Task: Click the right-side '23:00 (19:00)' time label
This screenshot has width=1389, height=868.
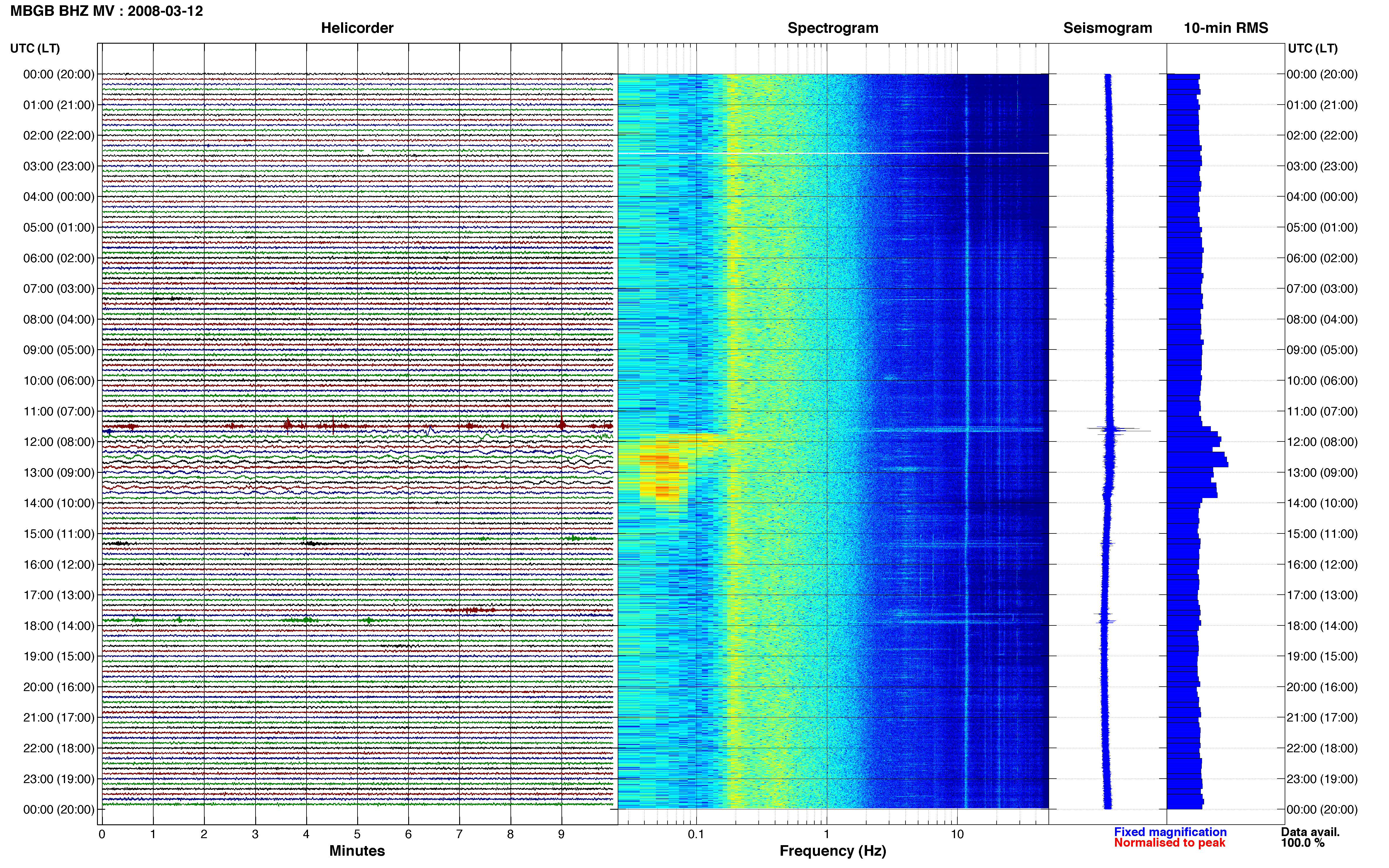Action: [x=1322, y=779]
